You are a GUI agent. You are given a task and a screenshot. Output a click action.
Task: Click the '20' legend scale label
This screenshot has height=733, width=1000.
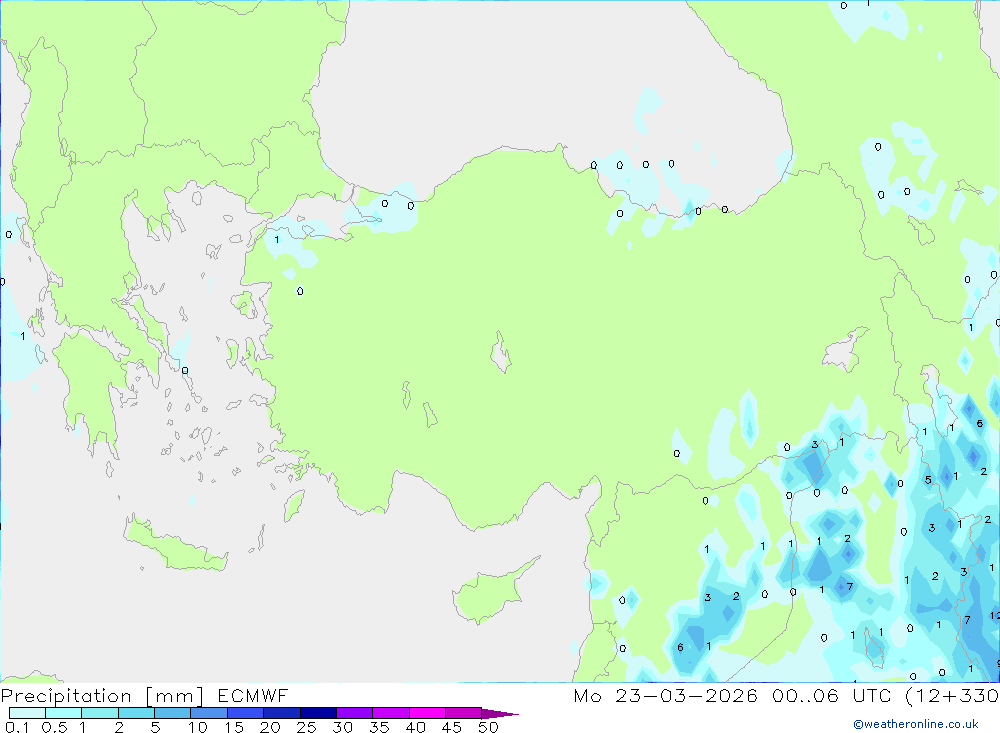(x=270, y=727)
